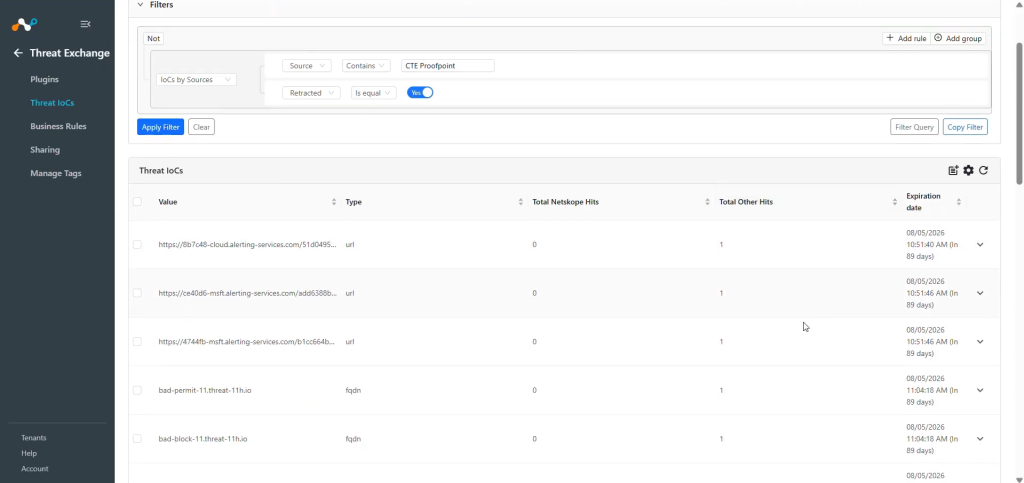Sort by Expiration date arrows
Image resolution: width=1024 pixels, height=483 pixels.
click(958, 202)
